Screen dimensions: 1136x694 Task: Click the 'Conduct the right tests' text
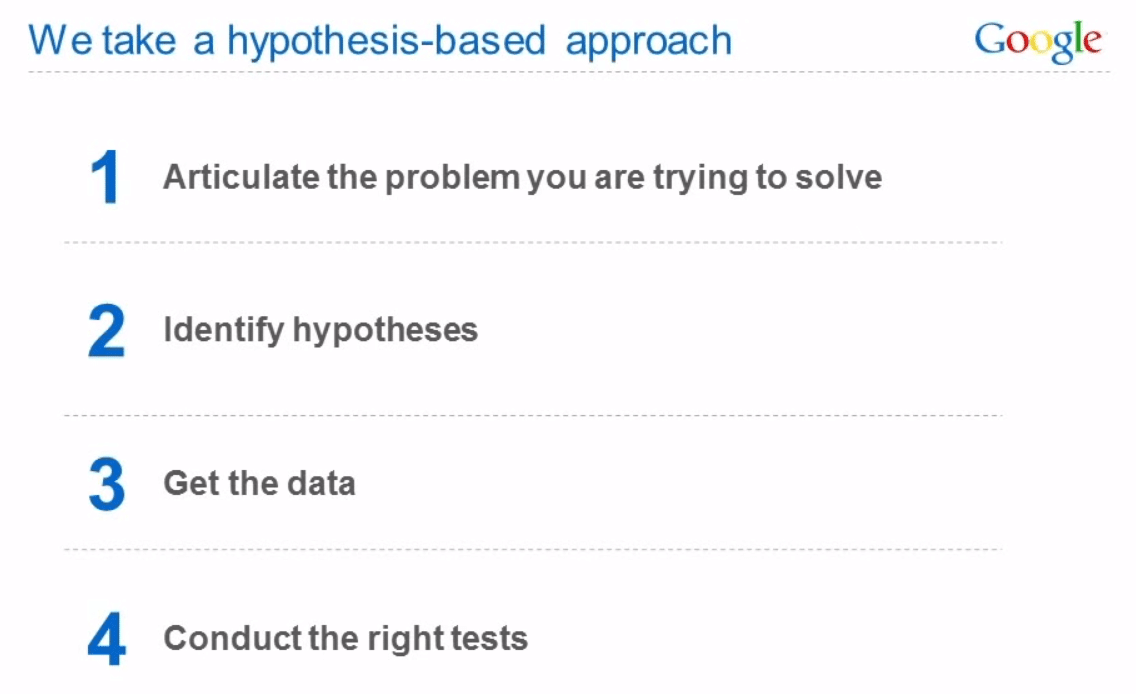(x=346, y=638)
